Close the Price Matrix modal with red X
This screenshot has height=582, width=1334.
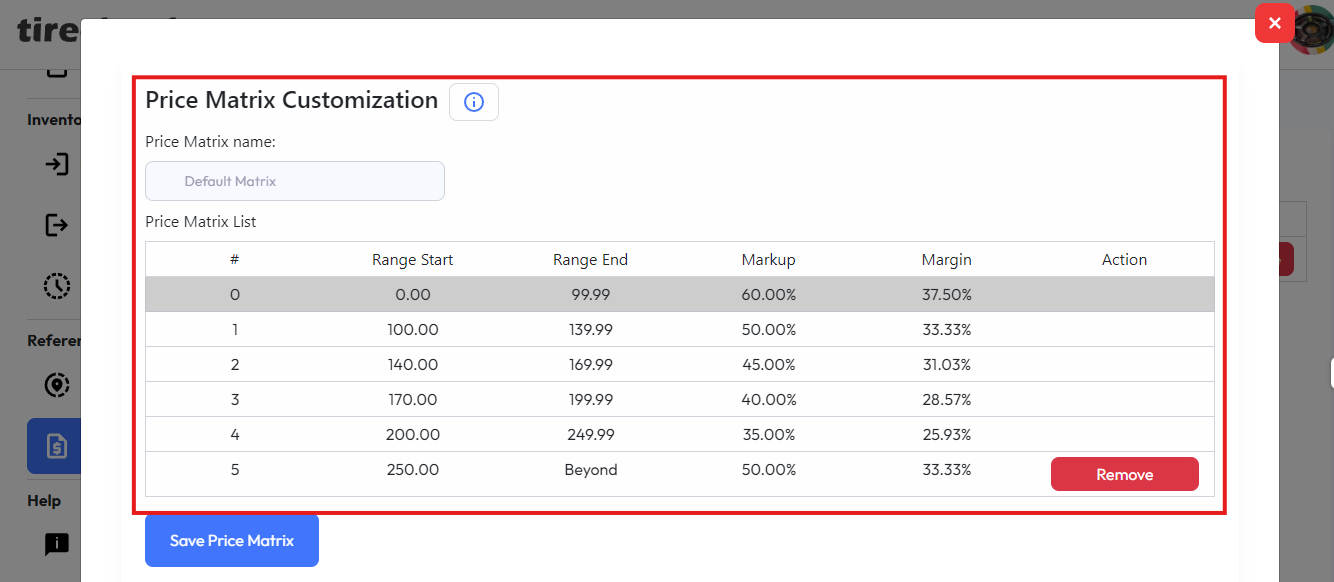(1274, 23)
